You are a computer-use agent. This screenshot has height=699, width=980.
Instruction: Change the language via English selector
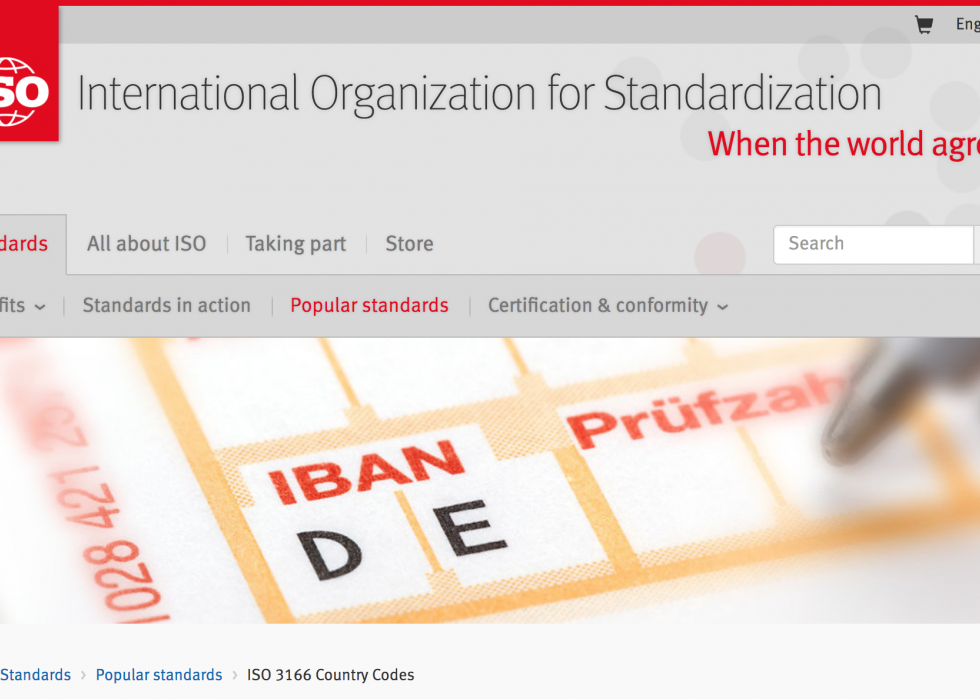968,24
